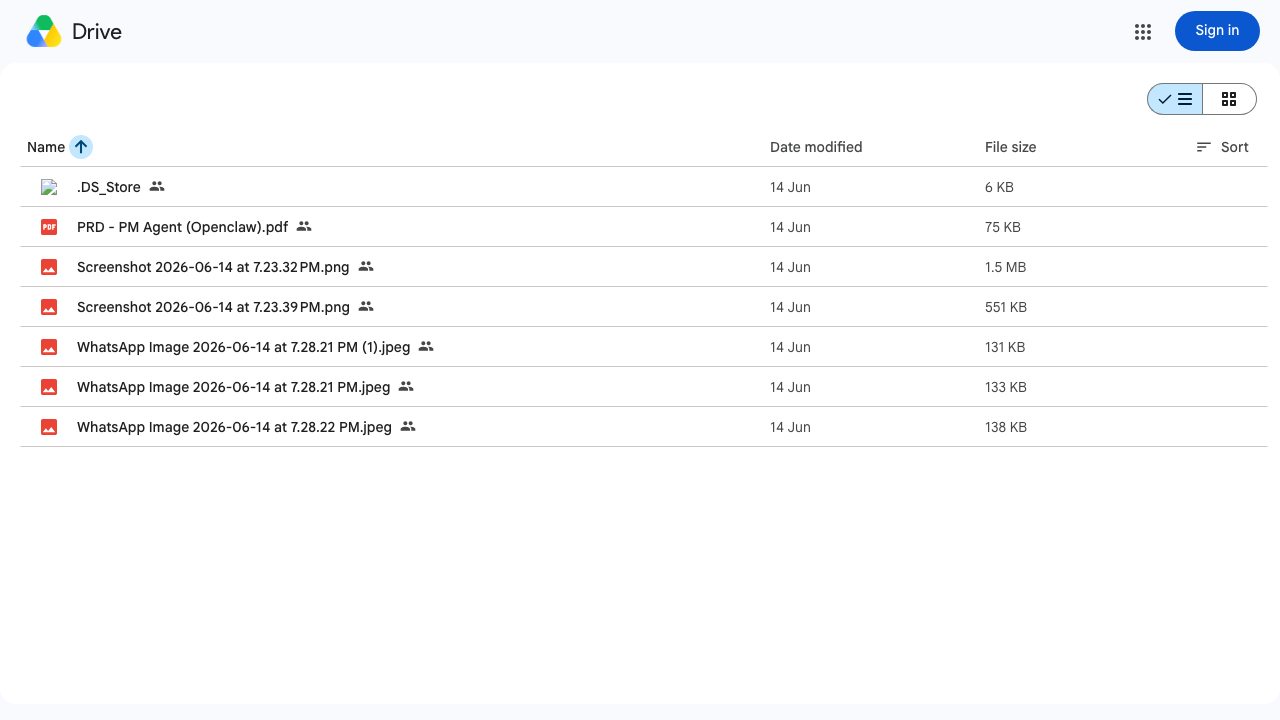Click image icon of Screenshot 7.23.32 PM.png
This screenshot has width=1280, height=720.
[49, 267]
